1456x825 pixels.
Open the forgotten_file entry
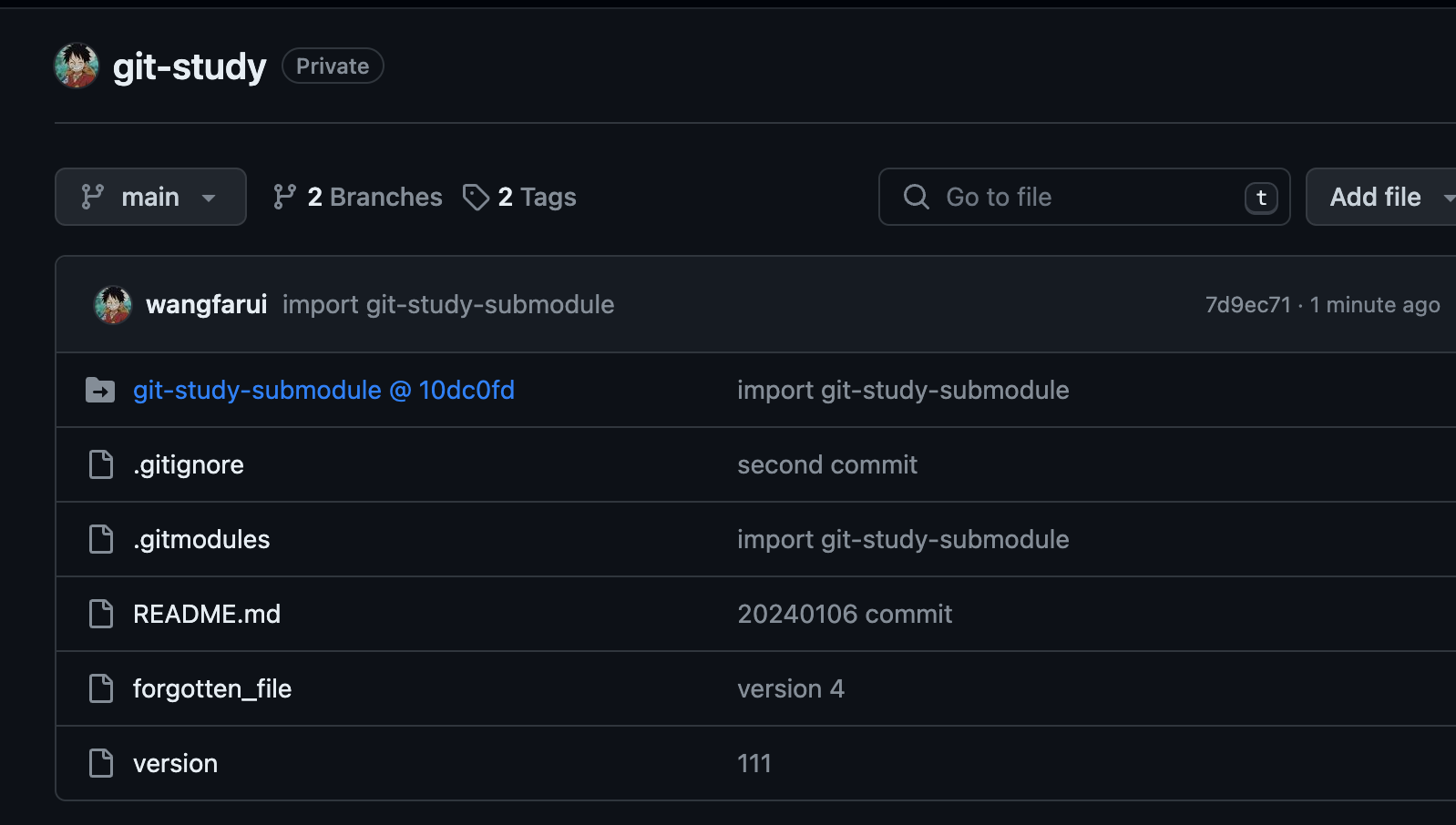coord(212,688)
